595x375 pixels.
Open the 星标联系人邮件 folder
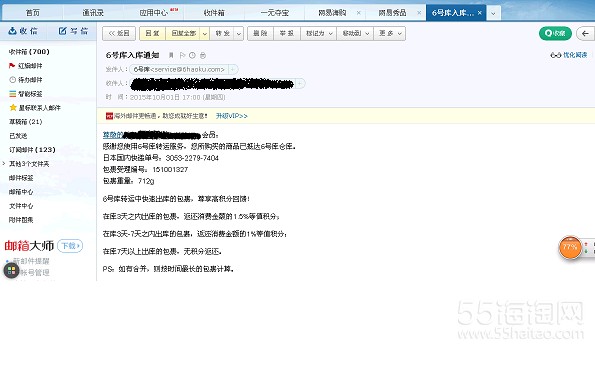pyautogui.click(x=40, y=108)
